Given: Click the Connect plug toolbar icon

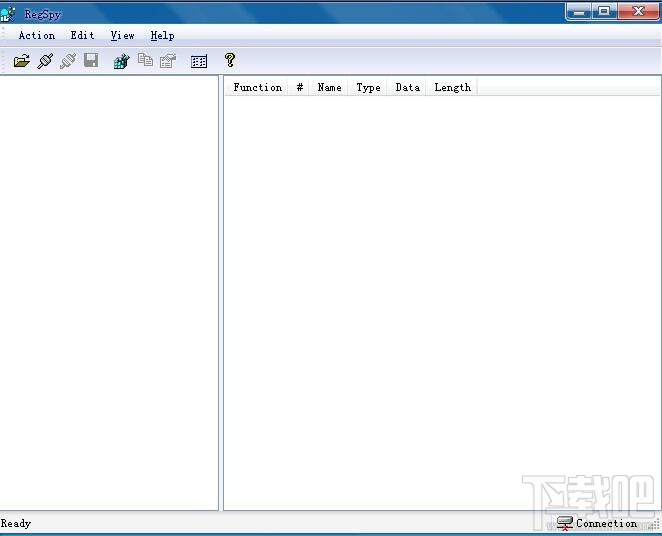Looking at the screenshot, I should pos(45,61).
